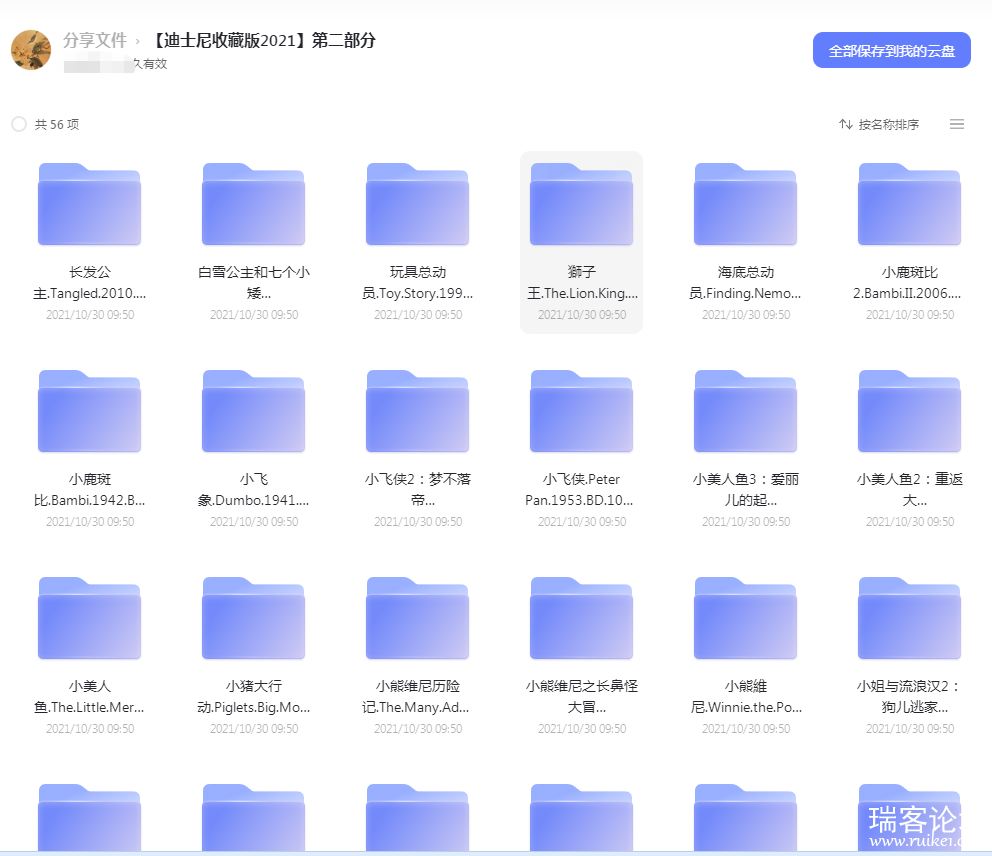Open the 小飞侠2：梦不落帝 folder icon
Screen dimensions: 992x856
[x=418, y=411]
